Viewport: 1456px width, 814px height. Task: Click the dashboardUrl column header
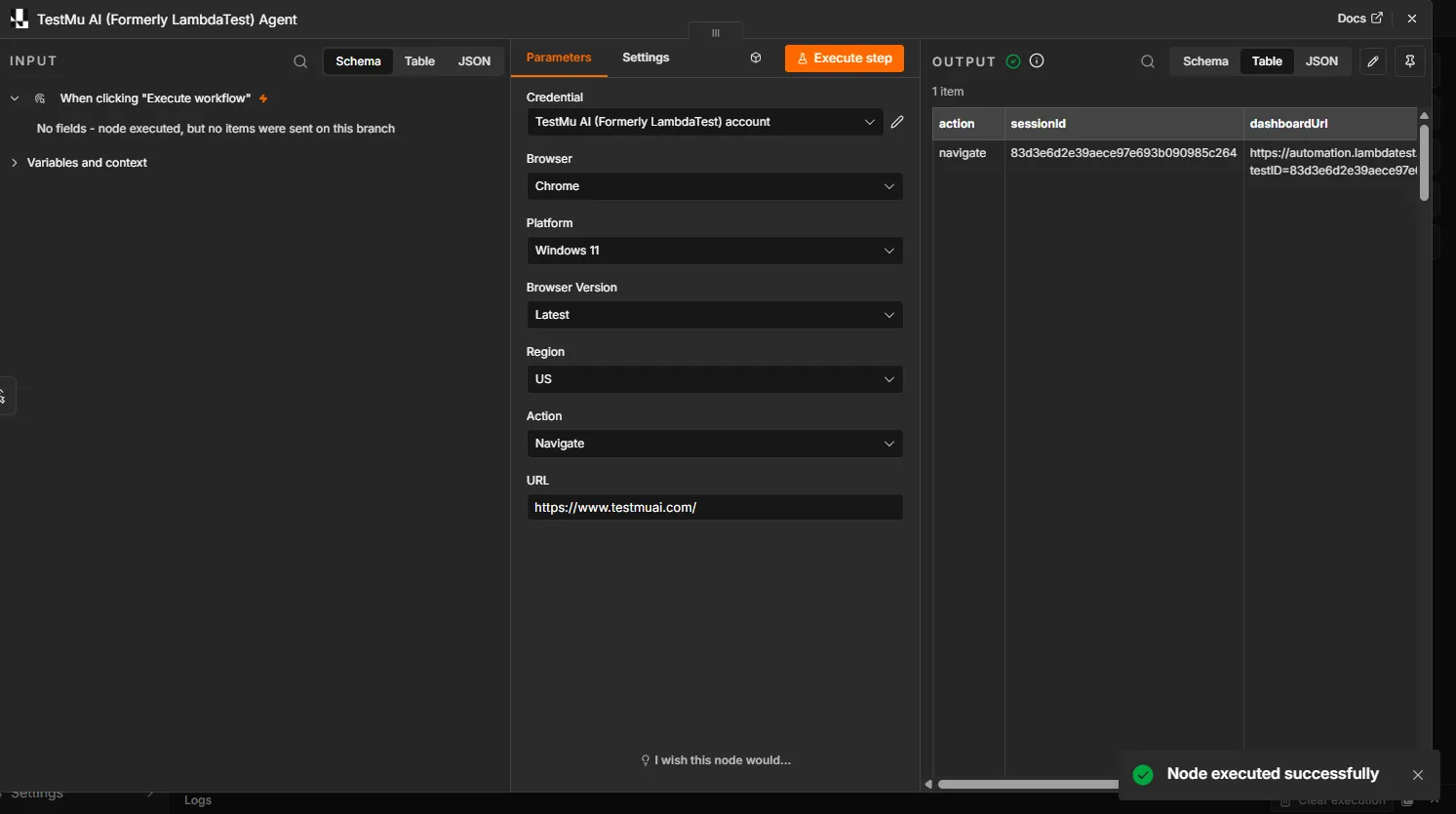(1330, 124)
